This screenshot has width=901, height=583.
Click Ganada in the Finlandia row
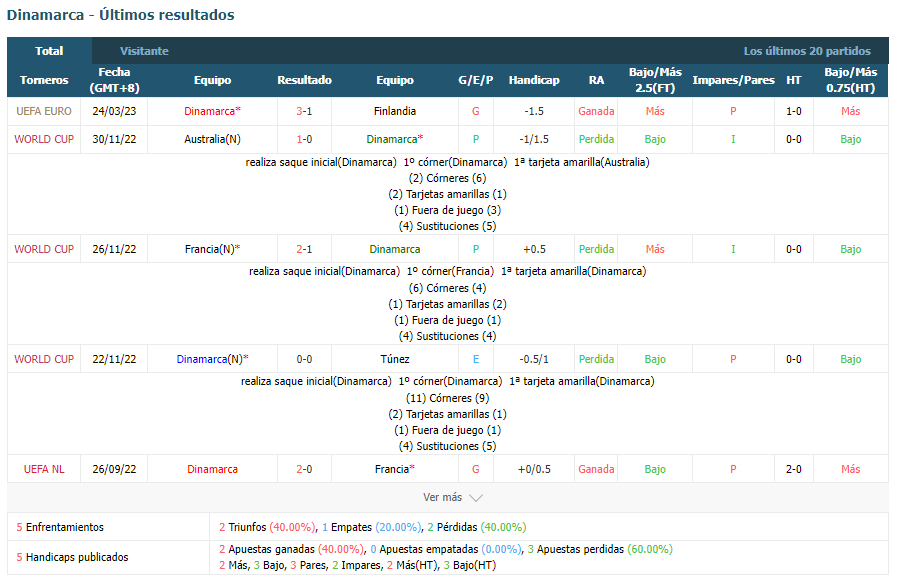pyautogui.click(x=596, y=111)
